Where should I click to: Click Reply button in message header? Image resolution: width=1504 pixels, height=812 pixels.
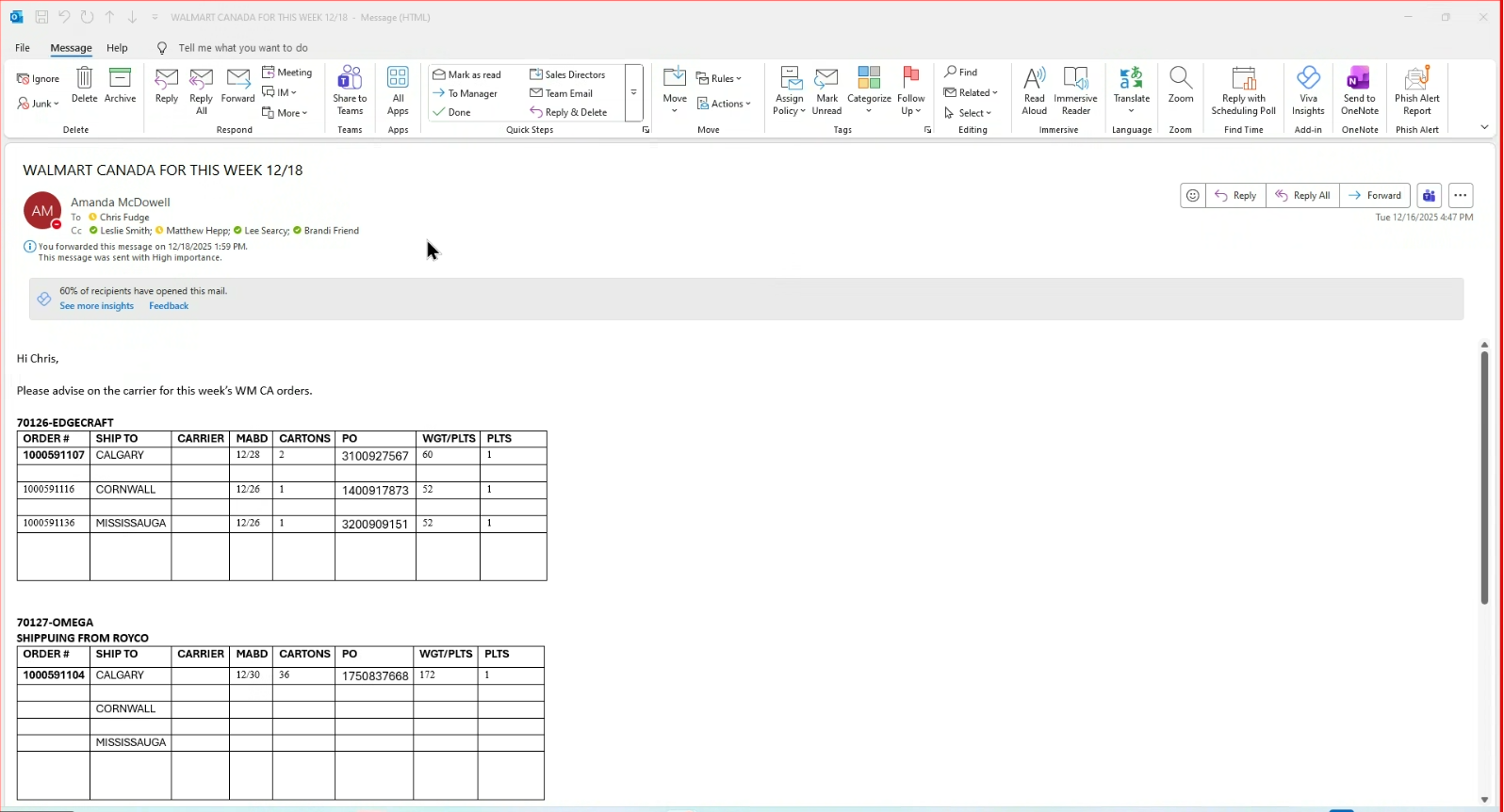click(1235, 196)
